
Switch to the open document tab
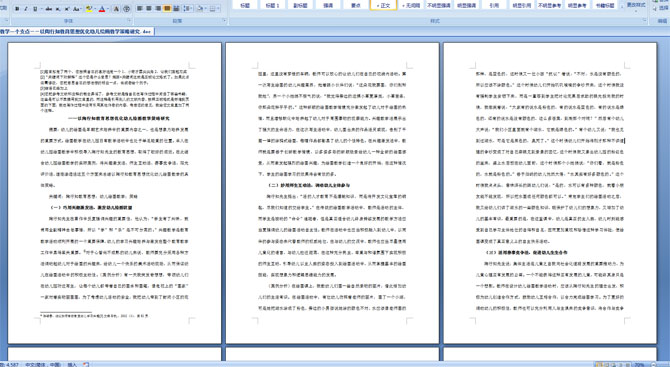click(76, 32)
